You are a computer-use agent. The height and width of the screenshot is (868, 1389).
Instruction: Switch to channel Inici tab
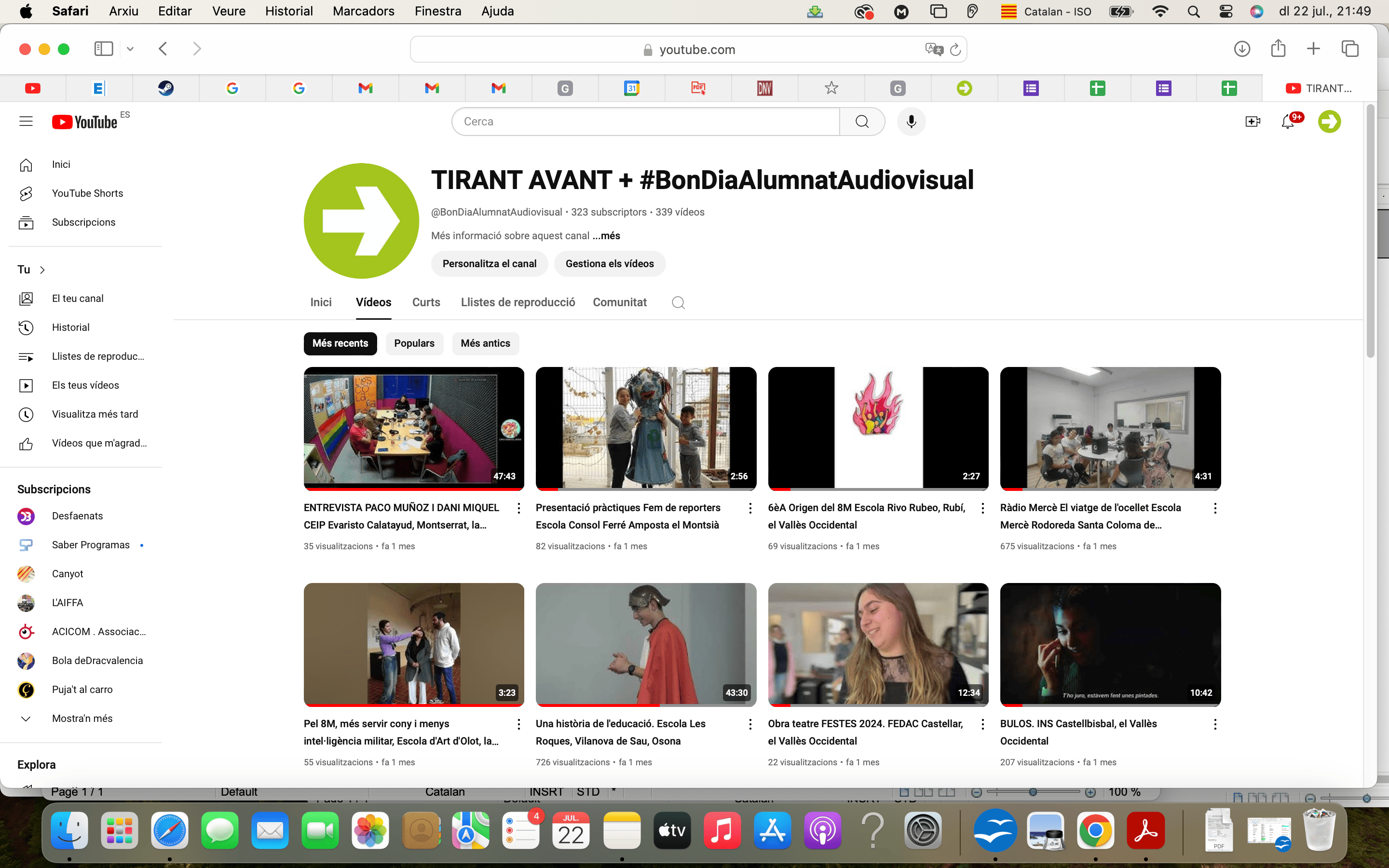pos(321,302)
